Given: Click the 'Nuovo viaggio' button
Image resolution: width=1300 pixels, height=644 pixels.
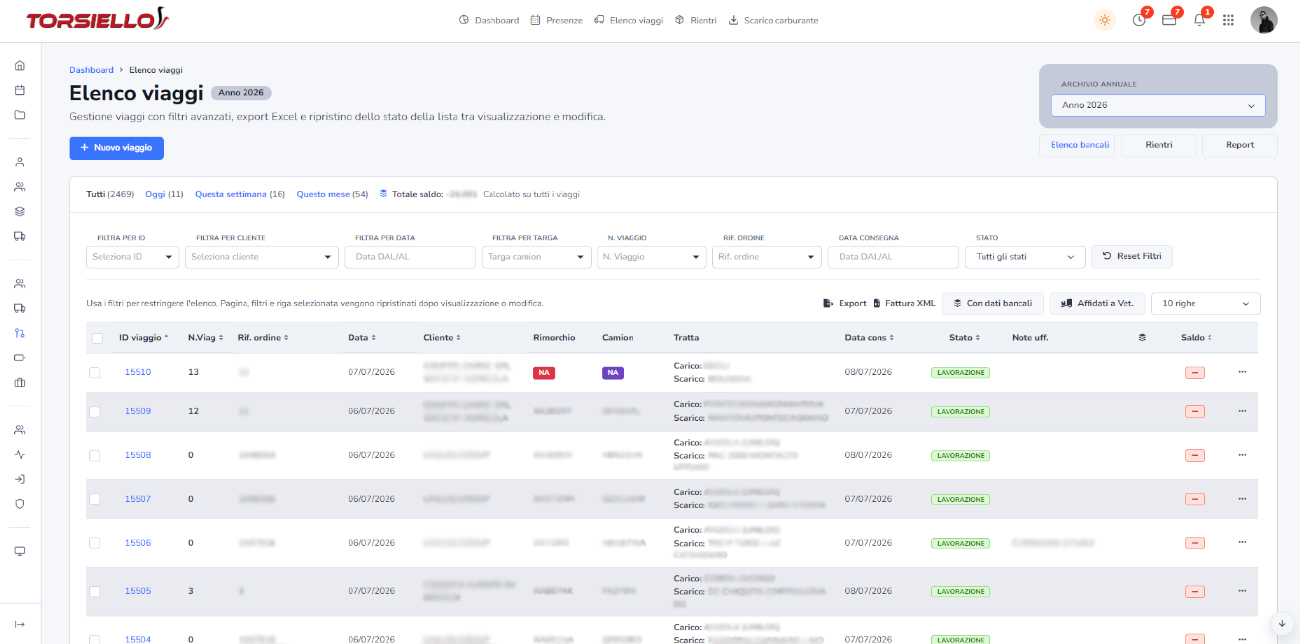Looking at the screenshot, I should (x=116, y=147).
